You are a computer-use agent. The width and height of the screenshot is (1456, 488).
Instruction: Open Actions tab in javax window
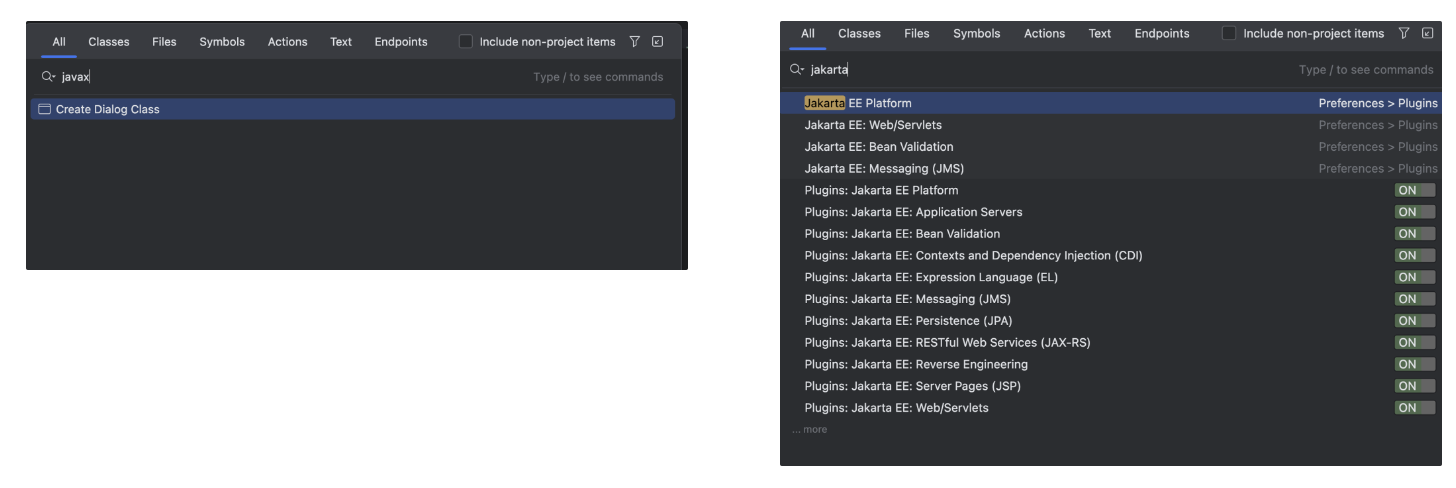click(287, 42)
